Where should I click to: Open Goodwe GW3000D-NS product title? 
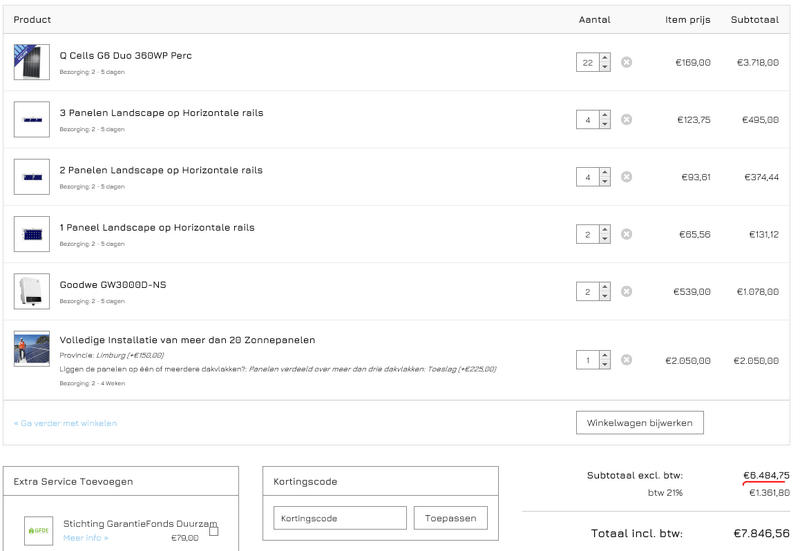point(113,285)
